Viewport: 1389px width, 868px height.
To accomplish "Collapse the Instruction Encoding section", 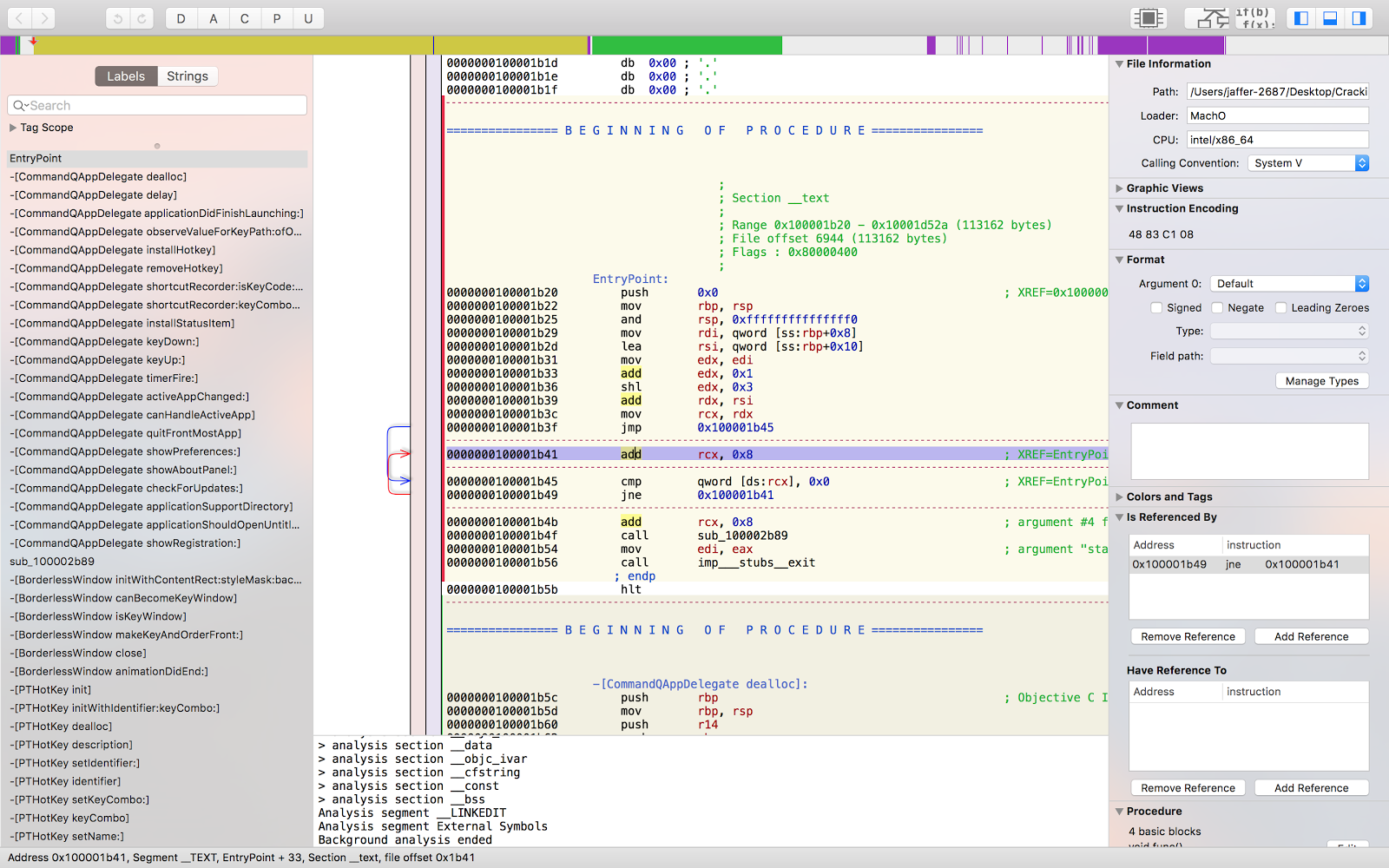I will click(x=1120, y=209).
